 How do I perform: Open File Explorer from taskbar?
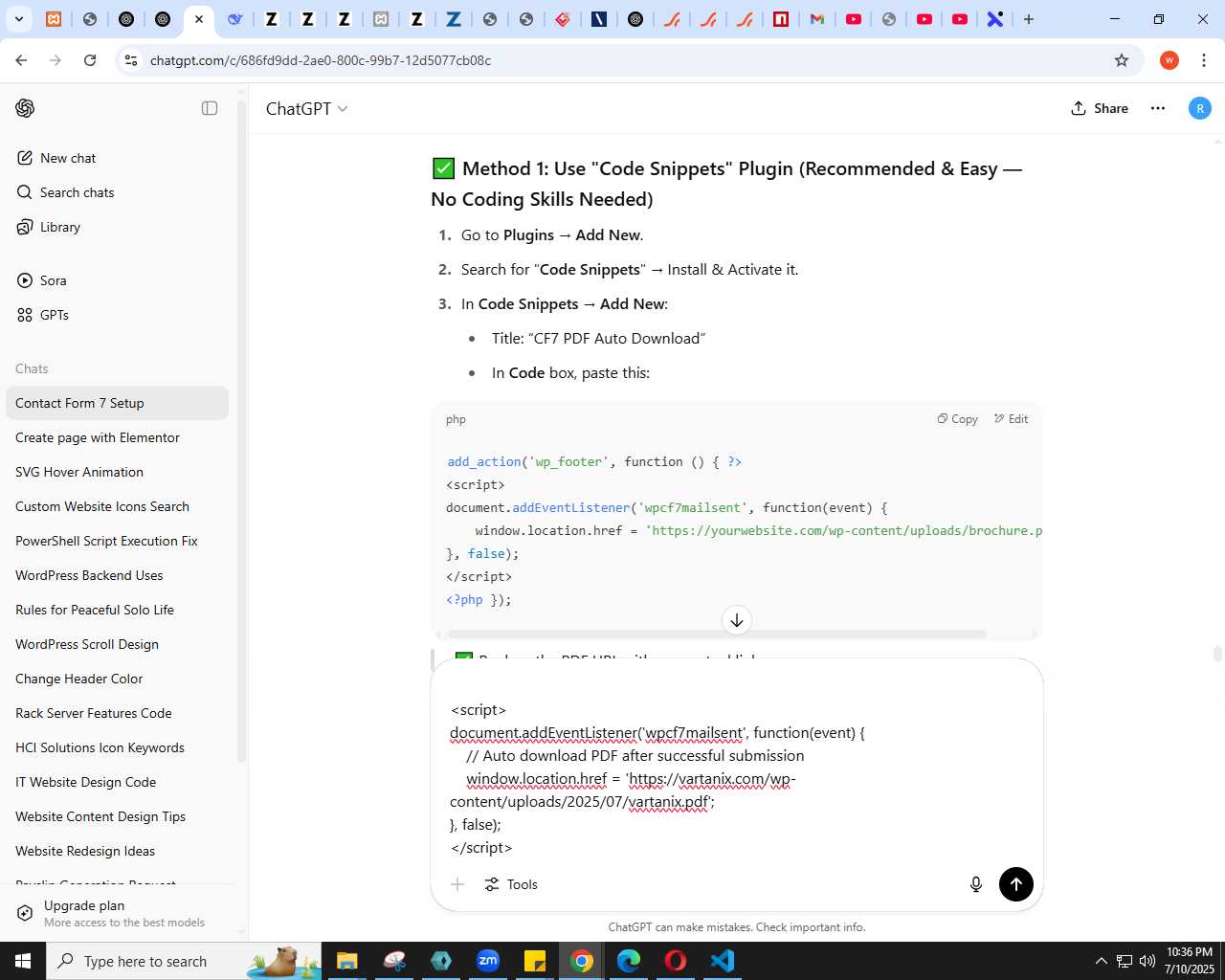tap(346, 961)
